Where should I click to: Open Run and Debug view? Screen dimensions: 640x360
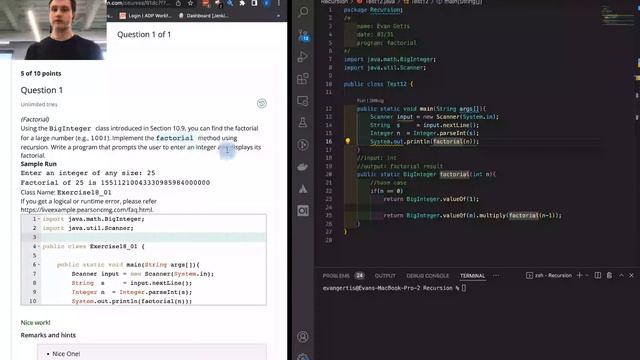coord(303,57)
